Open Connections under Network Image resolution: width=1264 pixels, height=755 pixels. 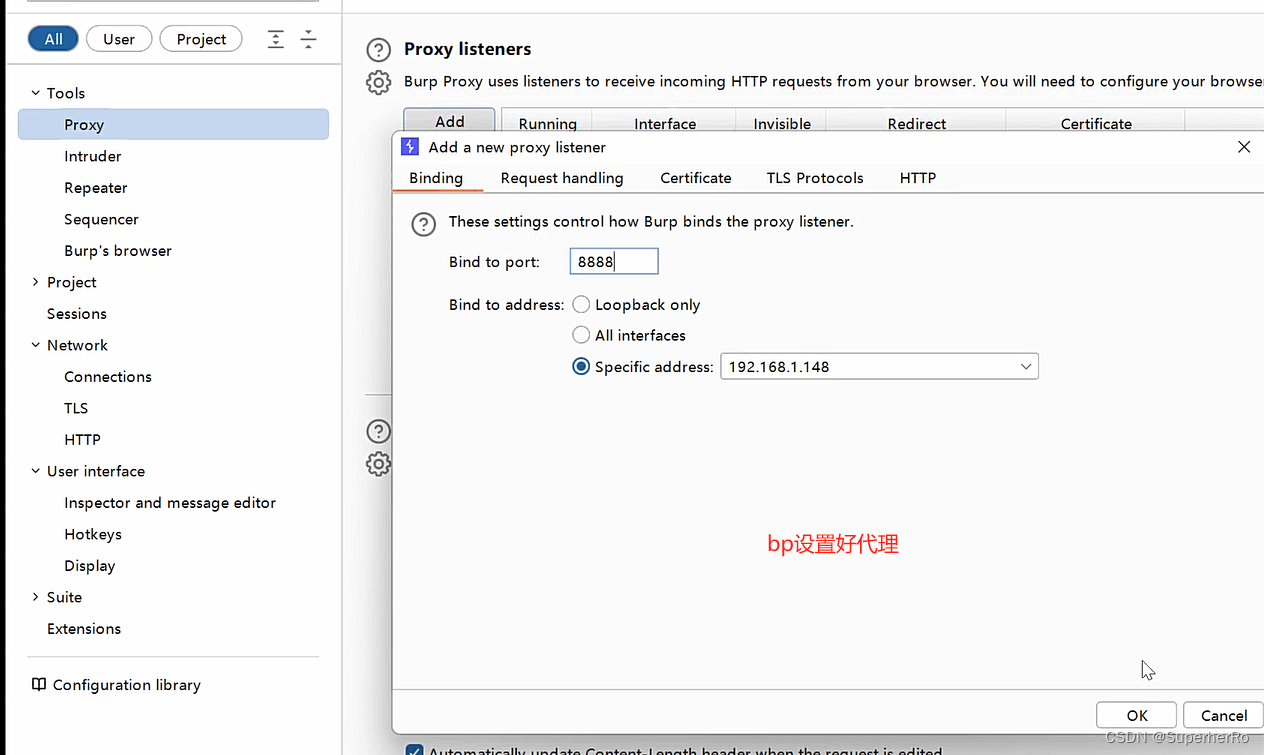[108, 377]
